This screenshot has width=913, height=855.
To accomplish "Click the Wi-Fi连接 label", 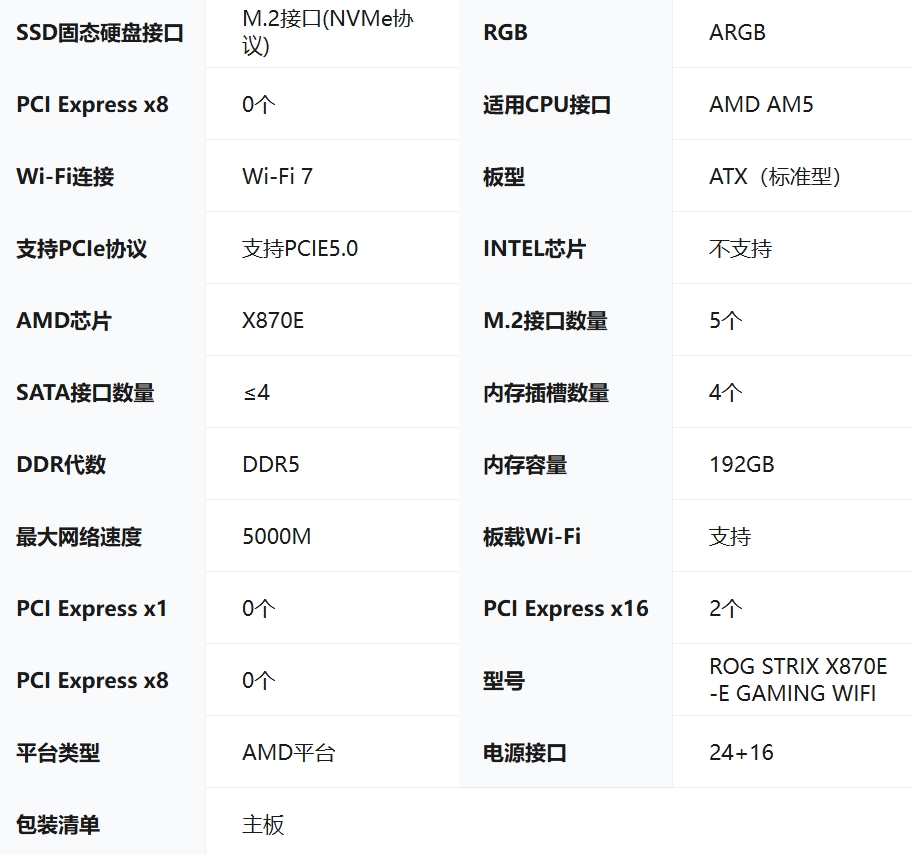I will click(65, 176).
